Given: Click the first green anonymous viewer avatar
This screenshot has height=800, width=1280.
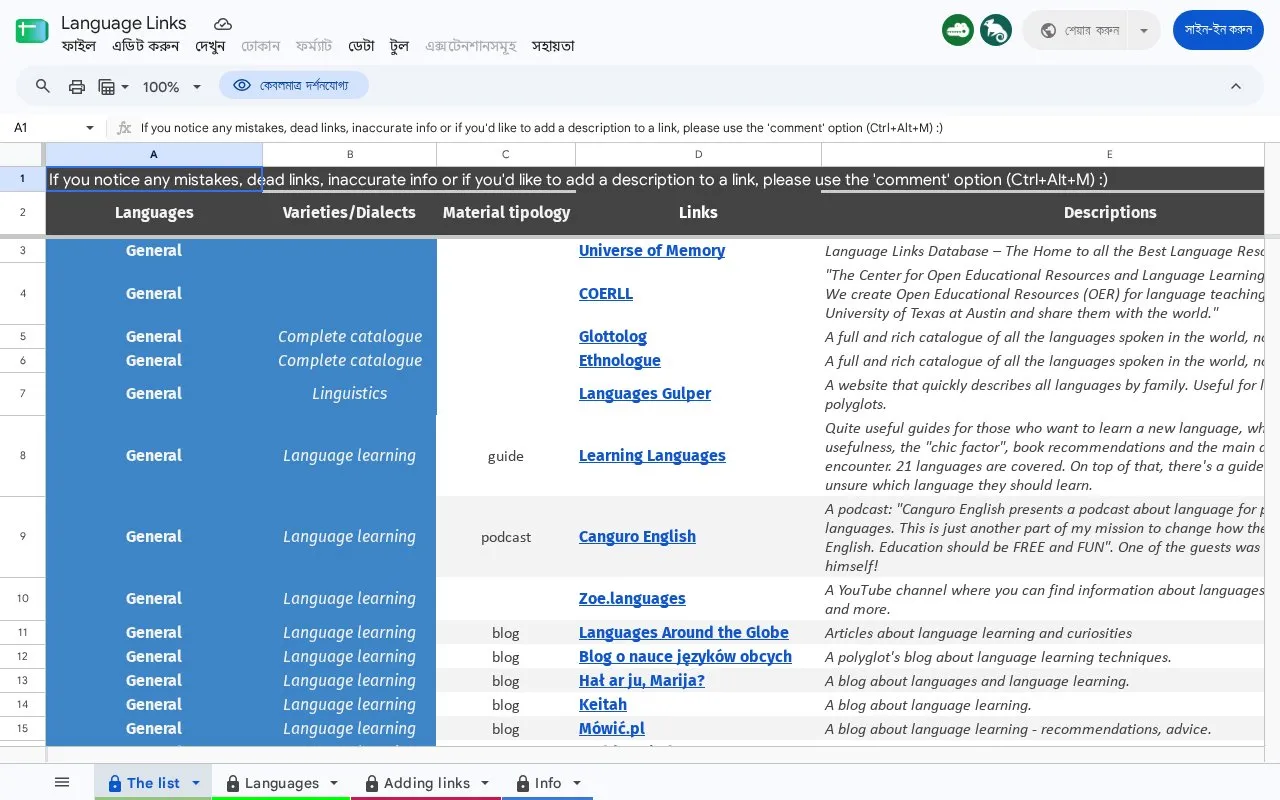Looking at the screenshot, I should tap(958, 30).
